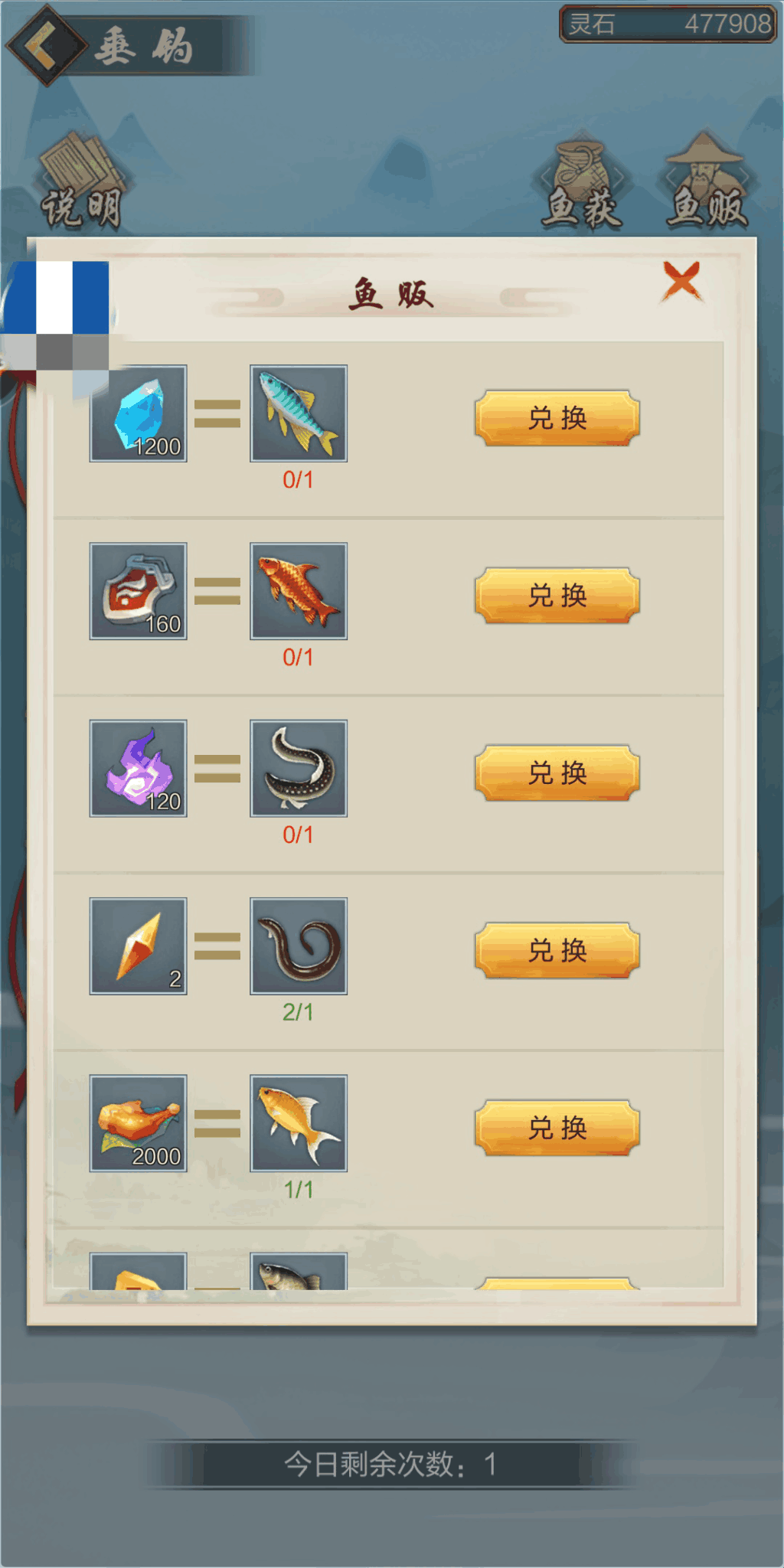Click 兑换 for the orange carp
This screenshot has width=784, height=1568.
tap(557, 596)
